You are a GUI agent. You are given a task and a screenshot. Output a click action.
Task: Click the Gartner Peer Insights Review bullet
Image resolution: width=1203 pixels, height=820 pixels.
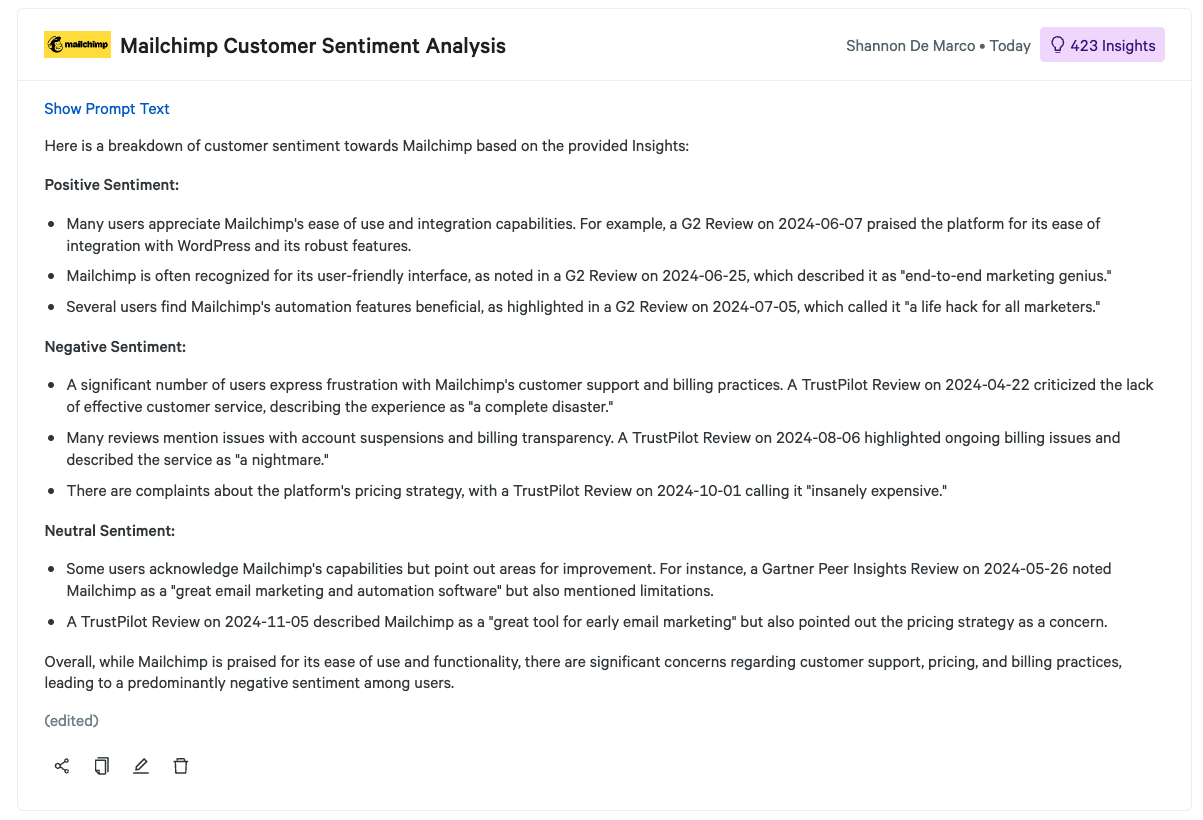click(588, 579)
